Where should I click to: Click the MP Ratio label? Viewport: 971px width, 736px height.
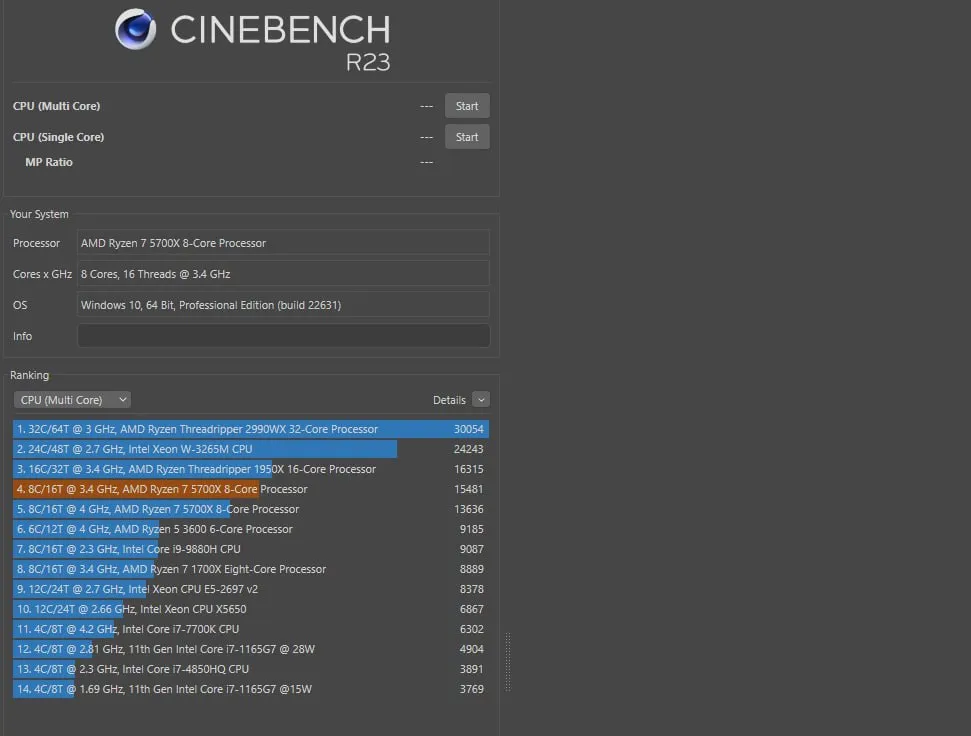tap(49, 162)
